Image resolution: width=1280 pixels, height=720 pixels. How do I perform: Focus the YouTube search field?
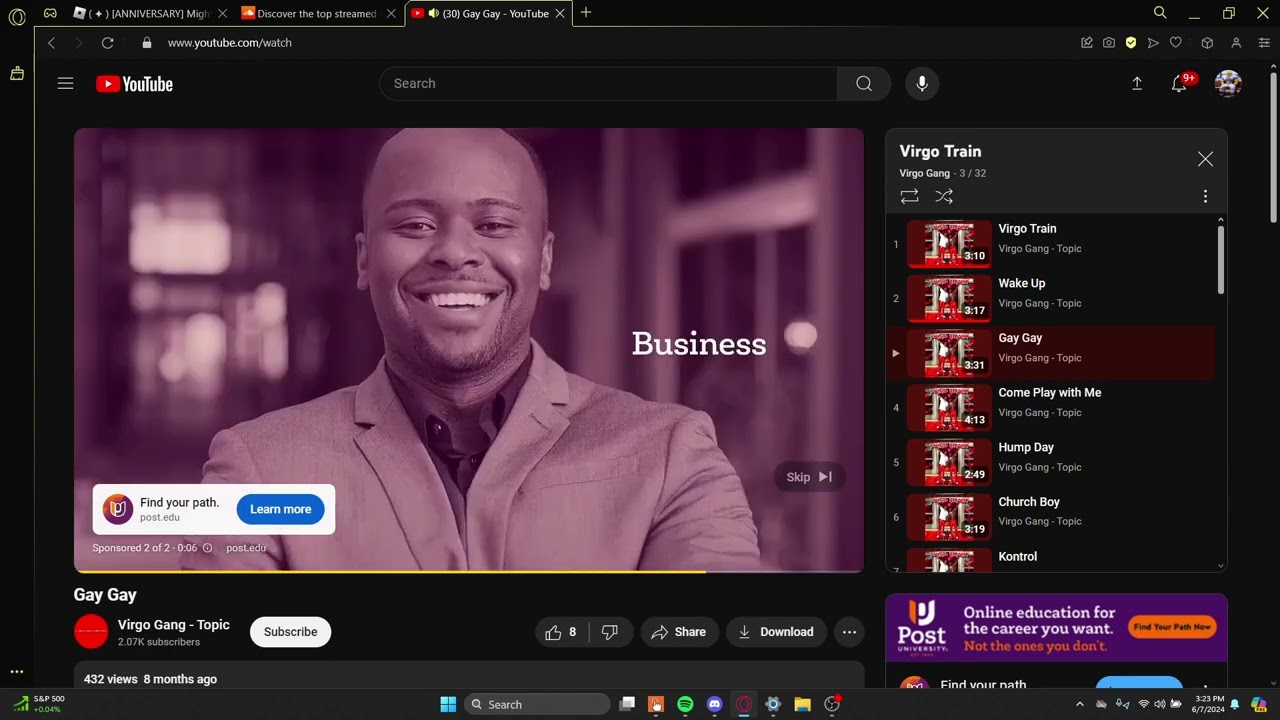pyautogui.click(x=608, y=84)
